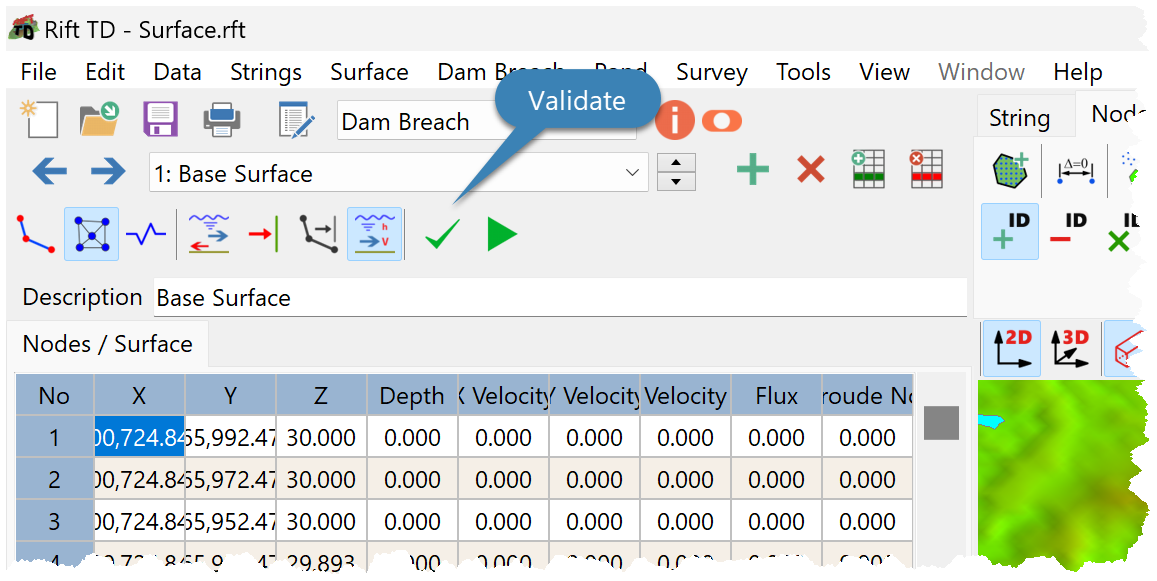Open the notes edit icon with pencil
1157x581 pixels.
[x=297, y=120]
